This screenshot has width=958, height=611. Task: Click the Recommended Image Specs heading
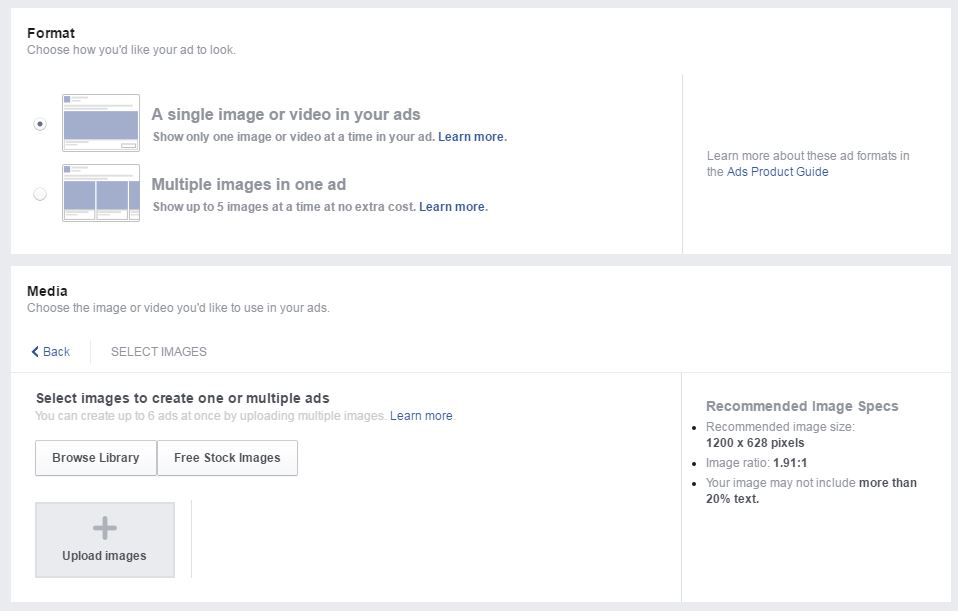pyautogui.click(x=802, y=406)
